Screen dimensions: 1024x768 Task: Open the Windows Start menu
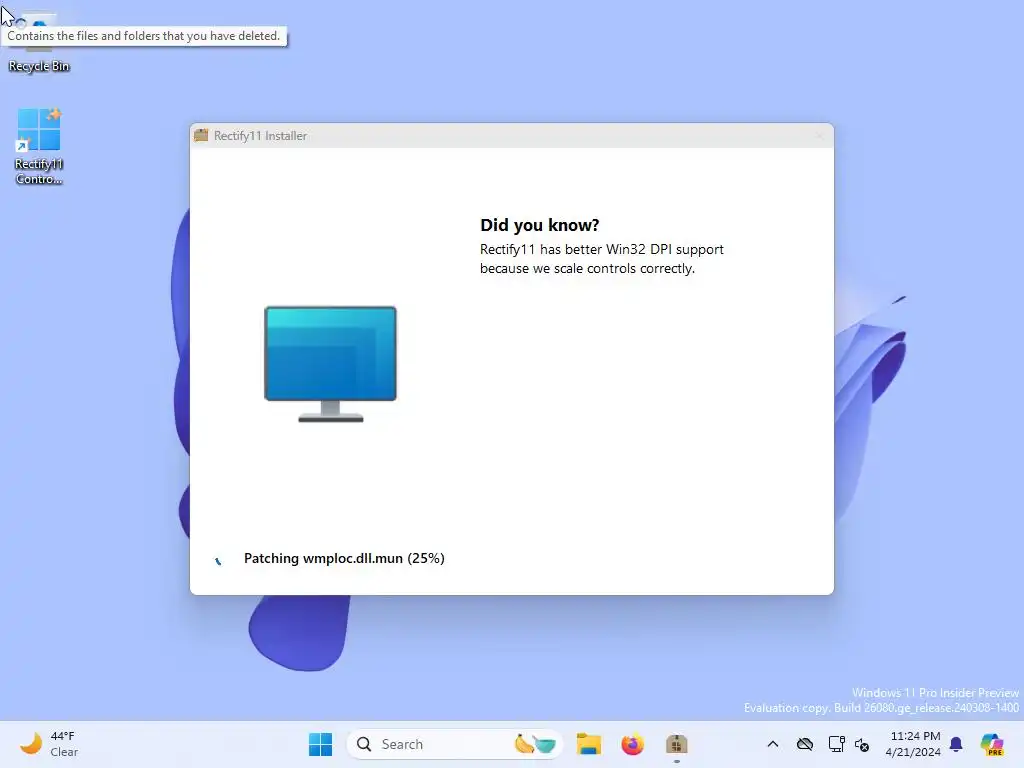(320, 744)
